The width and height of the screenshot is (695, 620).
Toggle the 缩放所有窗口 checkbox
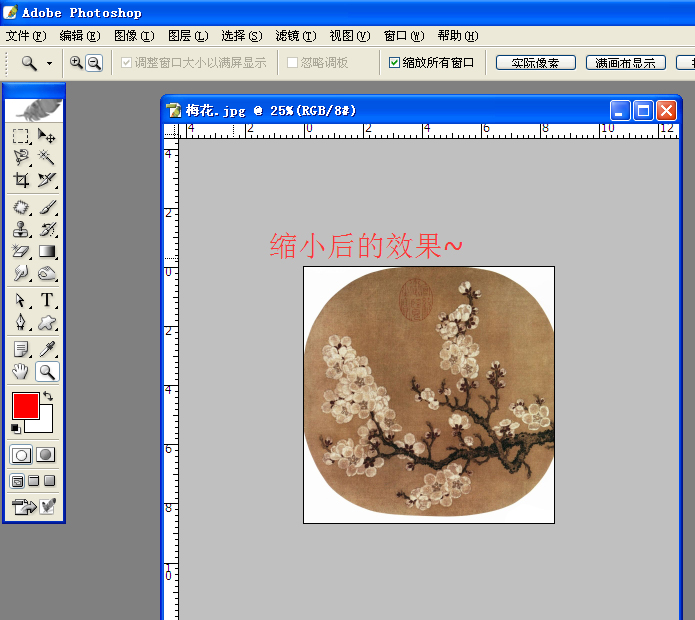coord(394,62)
